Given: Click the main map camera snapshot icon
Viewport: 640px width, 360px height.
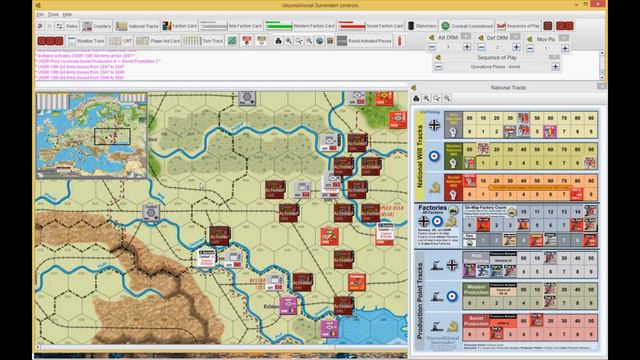Looking at the screenshot, I should click(278, 41).
